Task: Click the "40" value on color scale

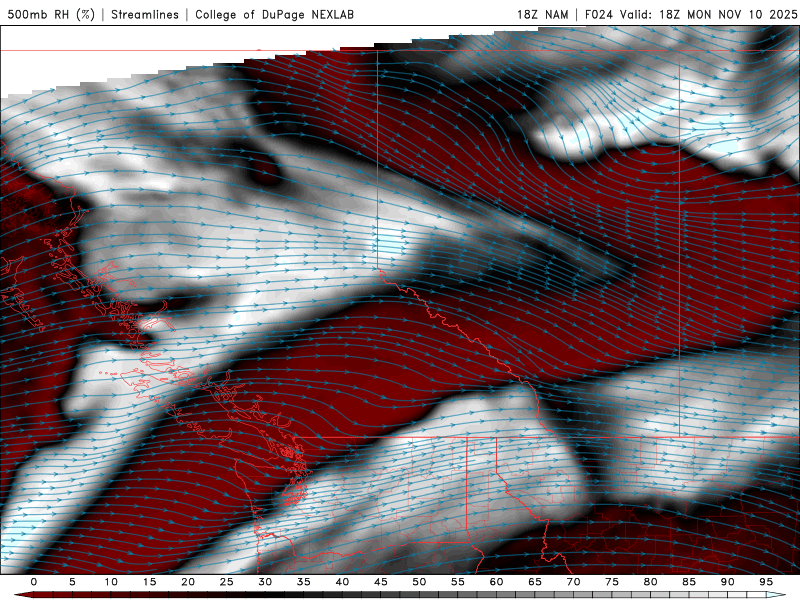Action: (342, 582)
